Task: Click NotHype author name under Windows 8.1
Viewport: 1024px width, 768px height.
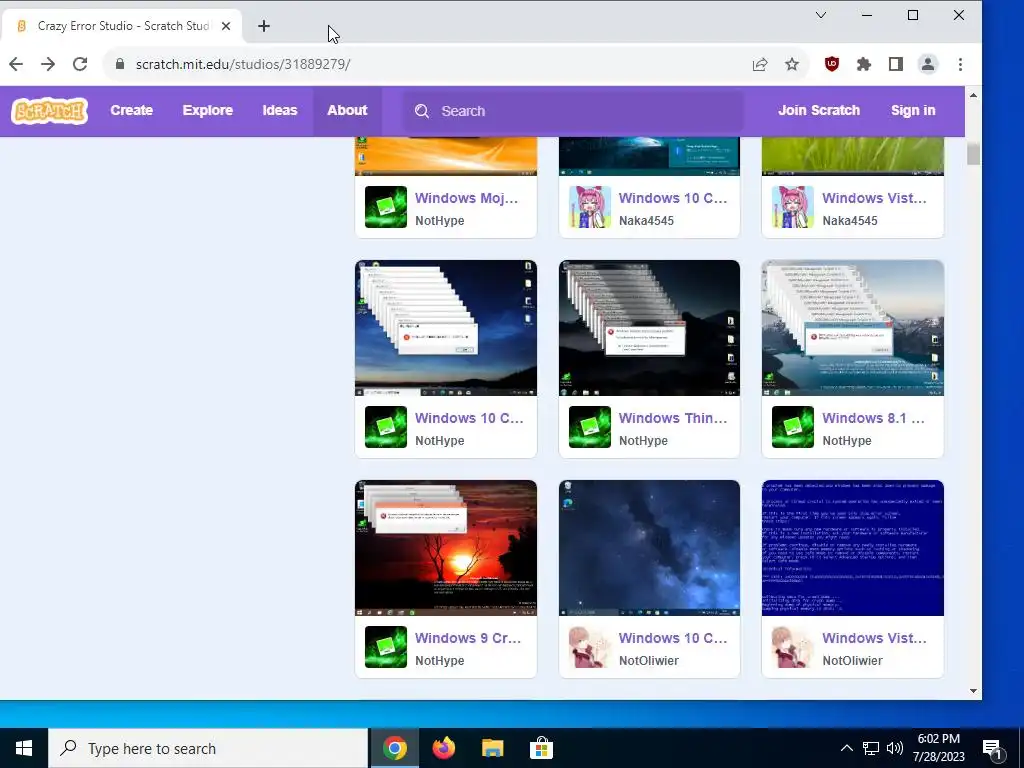Action: (x=847, y=441)
